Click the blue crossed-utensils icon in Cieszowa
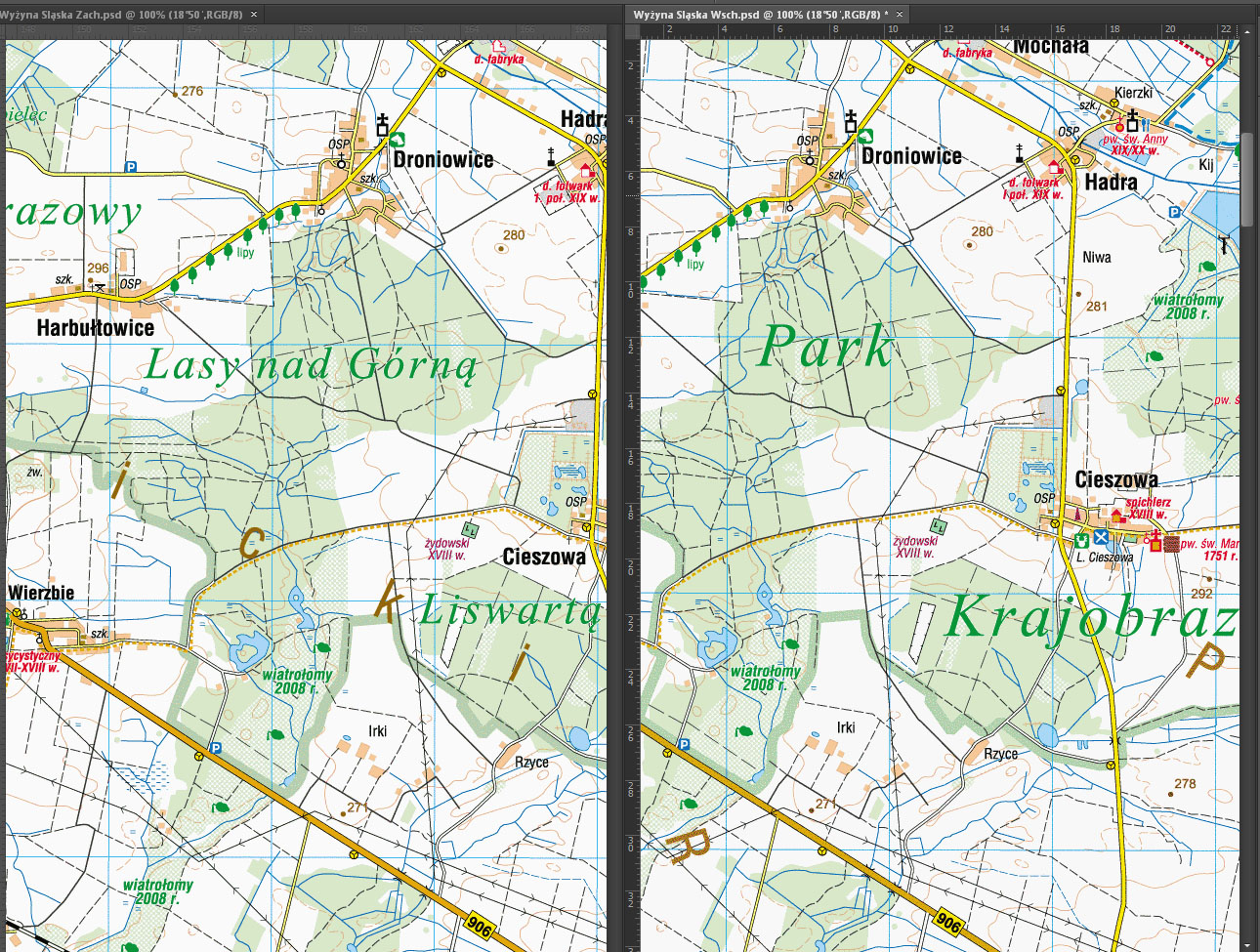Viewport: 1260px width, 952px height. click(x=1101, y=538)
